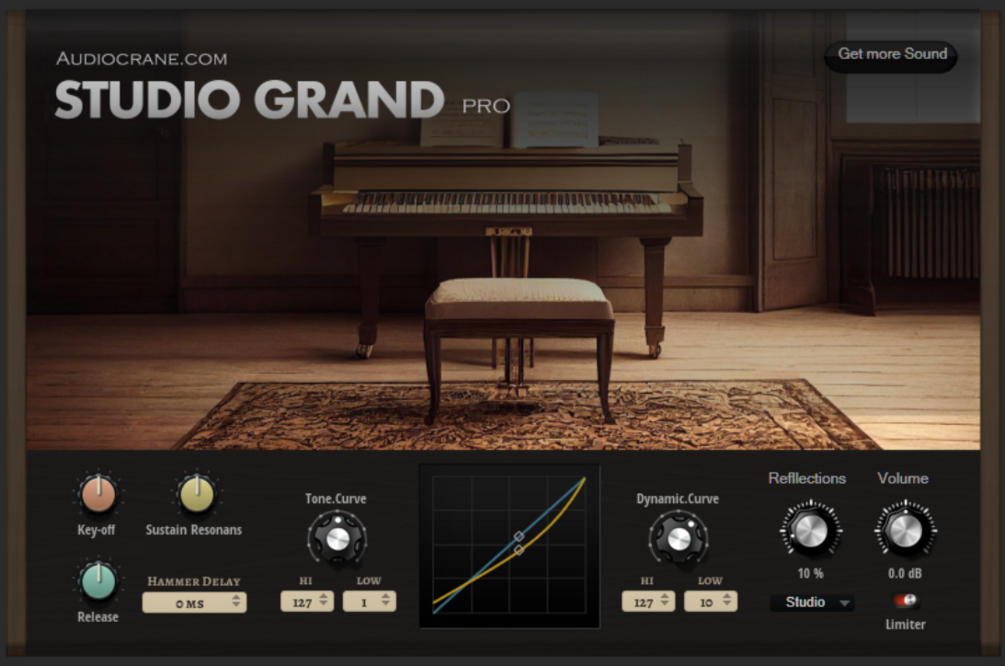Click the Dynamic Curve HI stepper arrows
The width and height of the screenshot is (1005, 666).
[x=665, y=601]
